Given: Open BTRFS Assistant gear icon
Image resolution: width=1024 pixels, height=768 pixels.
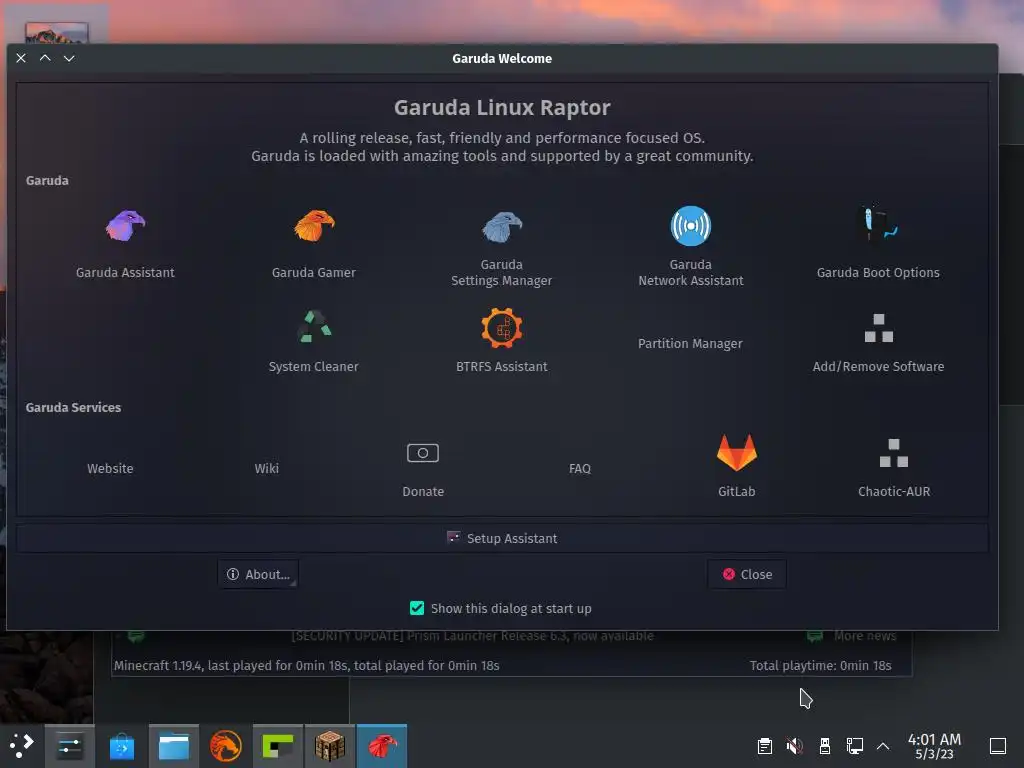Looking at the screenshot, I should (502, 328).
